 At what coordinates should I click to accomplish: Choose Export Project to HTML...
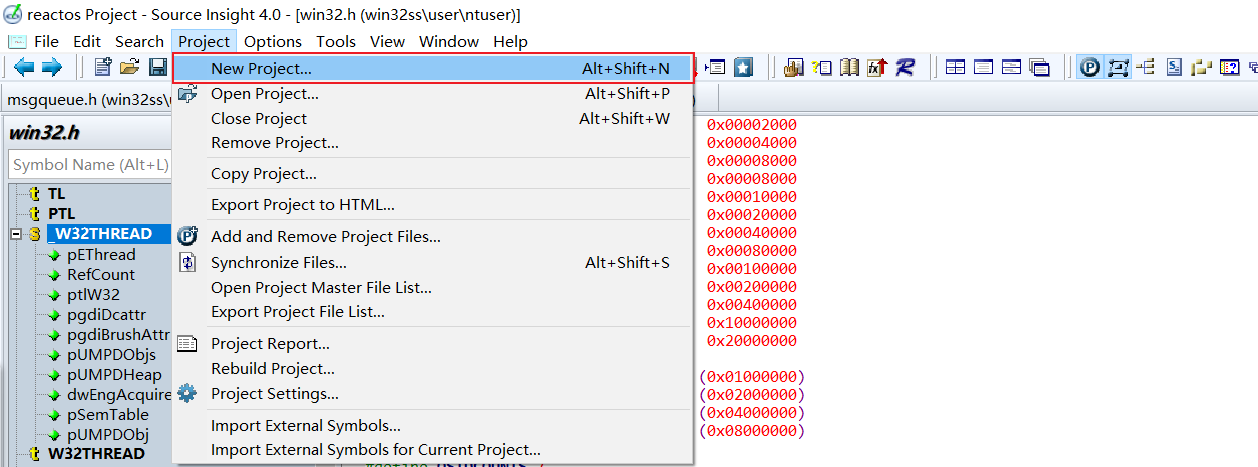(433, 205)
